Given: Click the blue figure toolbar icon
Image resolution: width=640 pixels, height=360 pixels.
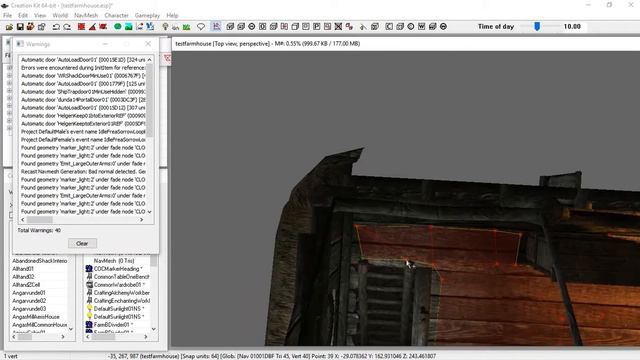Looking at the screenshot, I should pyautogui.click(x=150, y=27).
